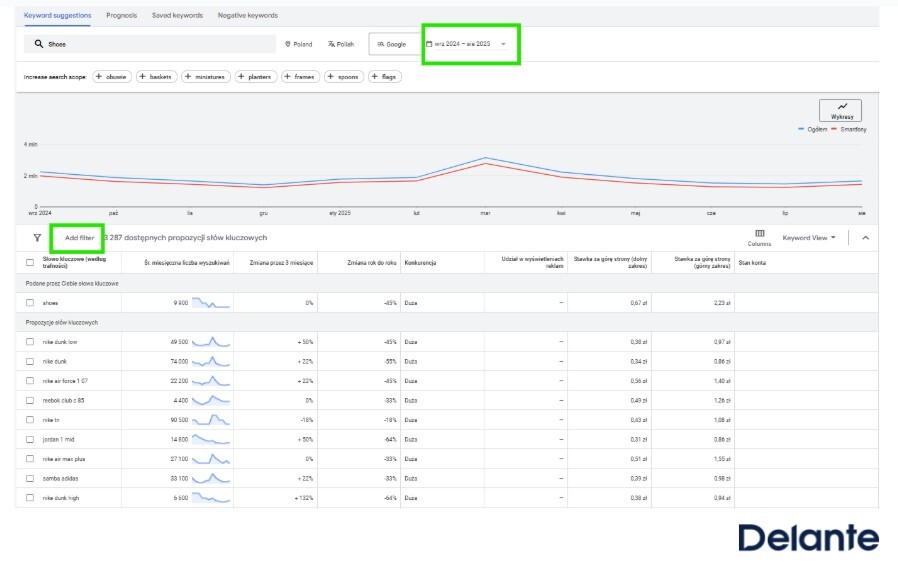
Task: Switch to the Prognosis tab
Action: pyautogui.click(x=120, y=15)
